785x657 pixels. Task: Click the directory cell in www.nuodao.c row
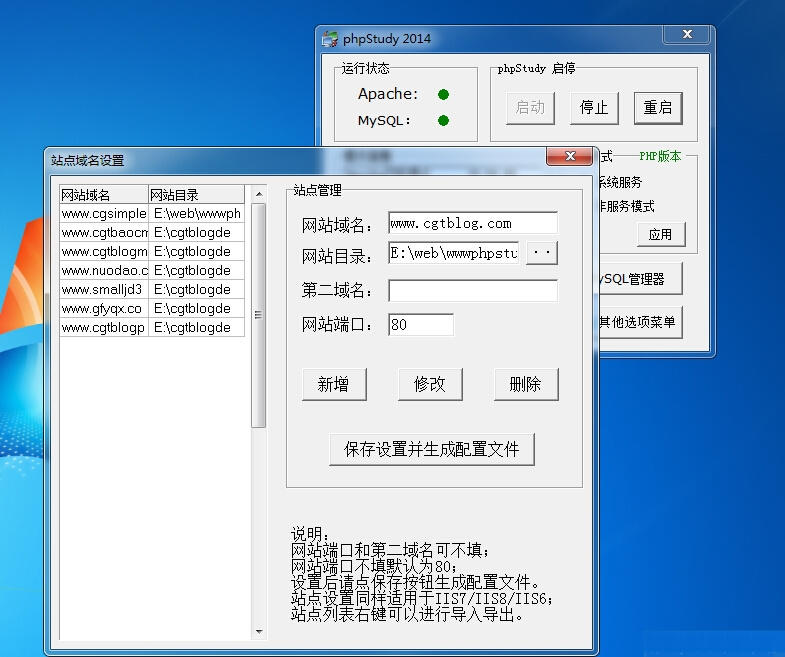coord(196,270)
